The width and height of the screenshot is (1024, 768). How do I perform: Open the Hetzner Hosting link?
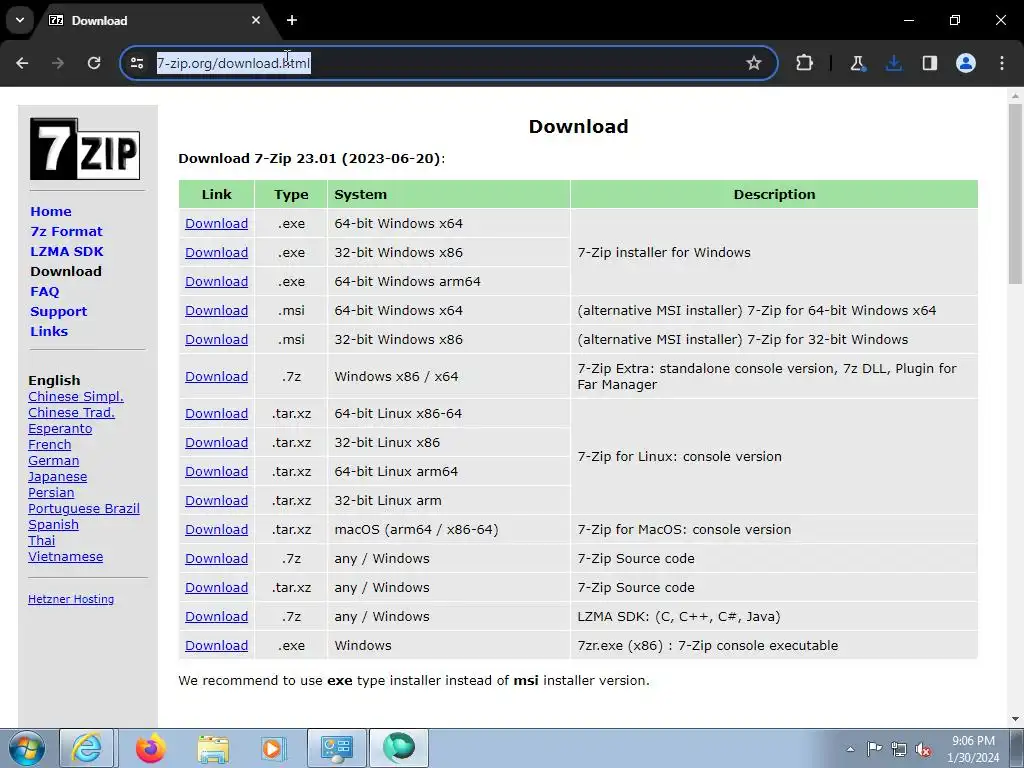coord(71,599)
